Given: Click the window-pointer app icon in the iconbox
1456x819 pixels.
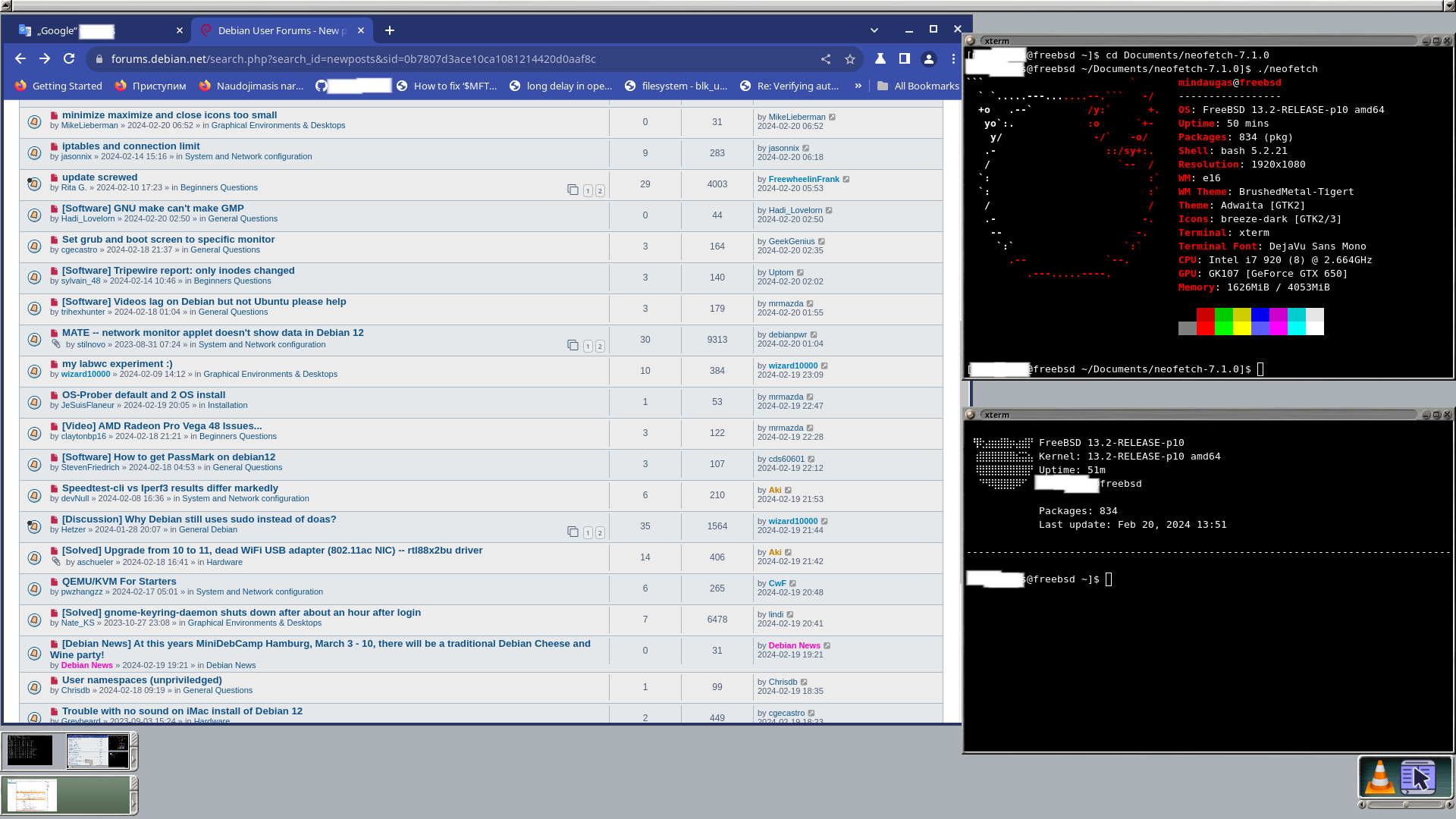Looking at the screenshot, I should pyautogui.click(x=1417, y=777).
